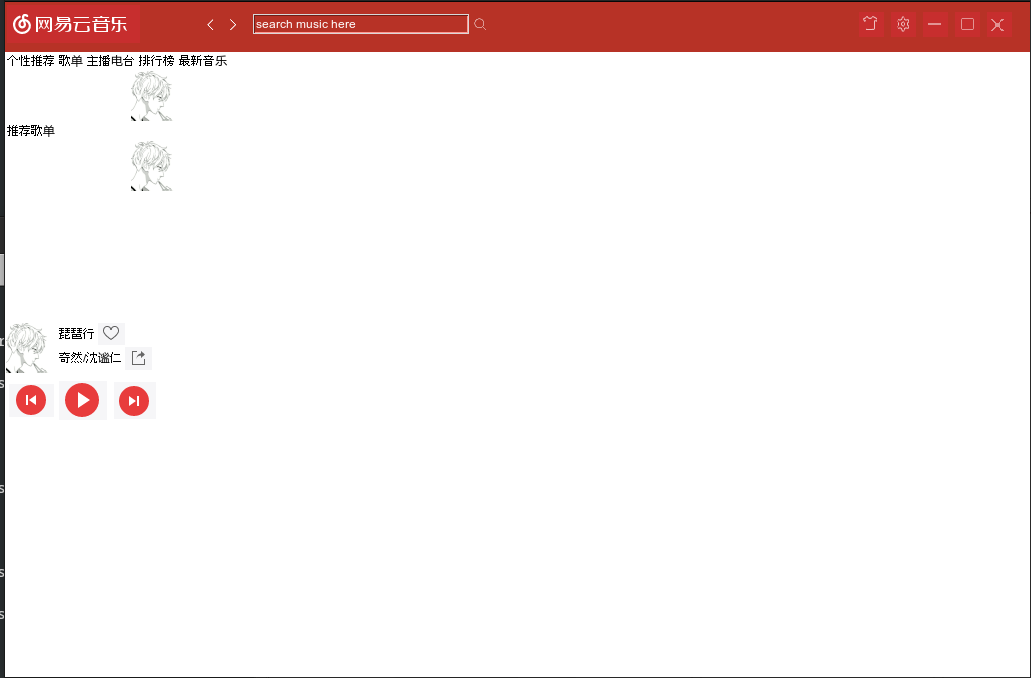Image resolution: width=1031 pixels, height=678 pixels.
Task: Click the NetEase Cloud Music logo
Action: click(x=70, y=23)
